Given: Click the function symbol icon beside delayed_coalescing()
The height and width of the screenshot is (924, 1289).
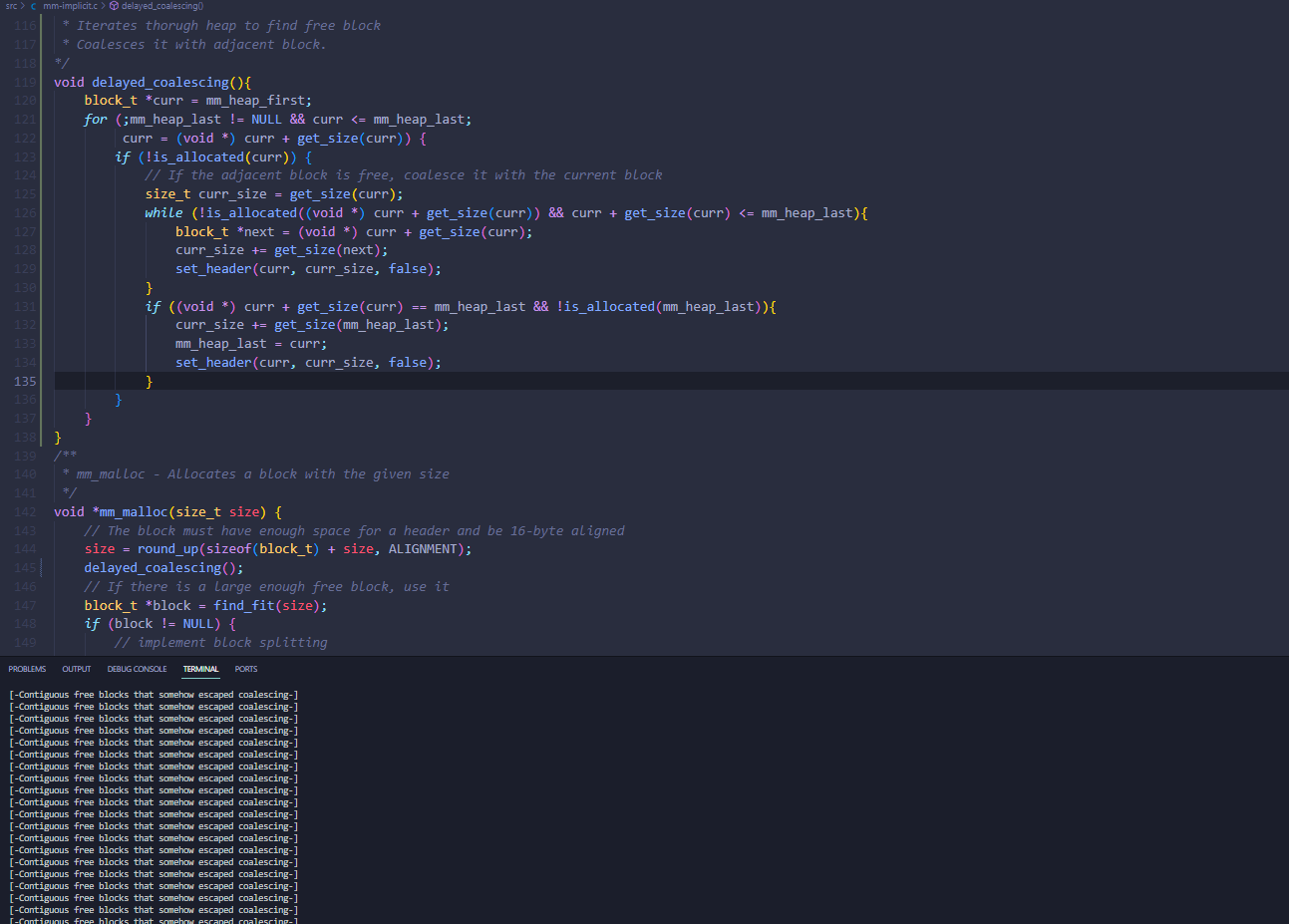Looking at the screenshot, I should click(114, 6).
